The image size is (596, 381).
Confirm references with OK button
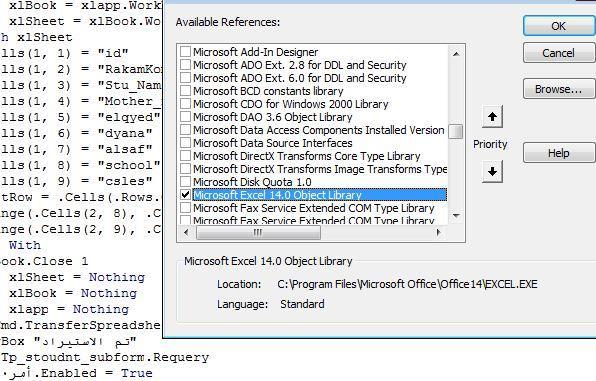click(558, 26)
